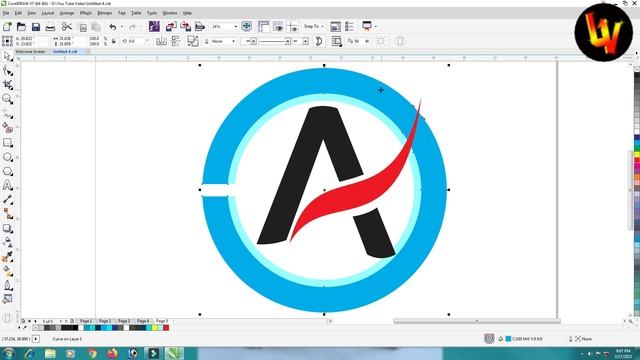The height and width of the screenshot is (360, 640).
Task: Print the document
Action: coord(50,27)
